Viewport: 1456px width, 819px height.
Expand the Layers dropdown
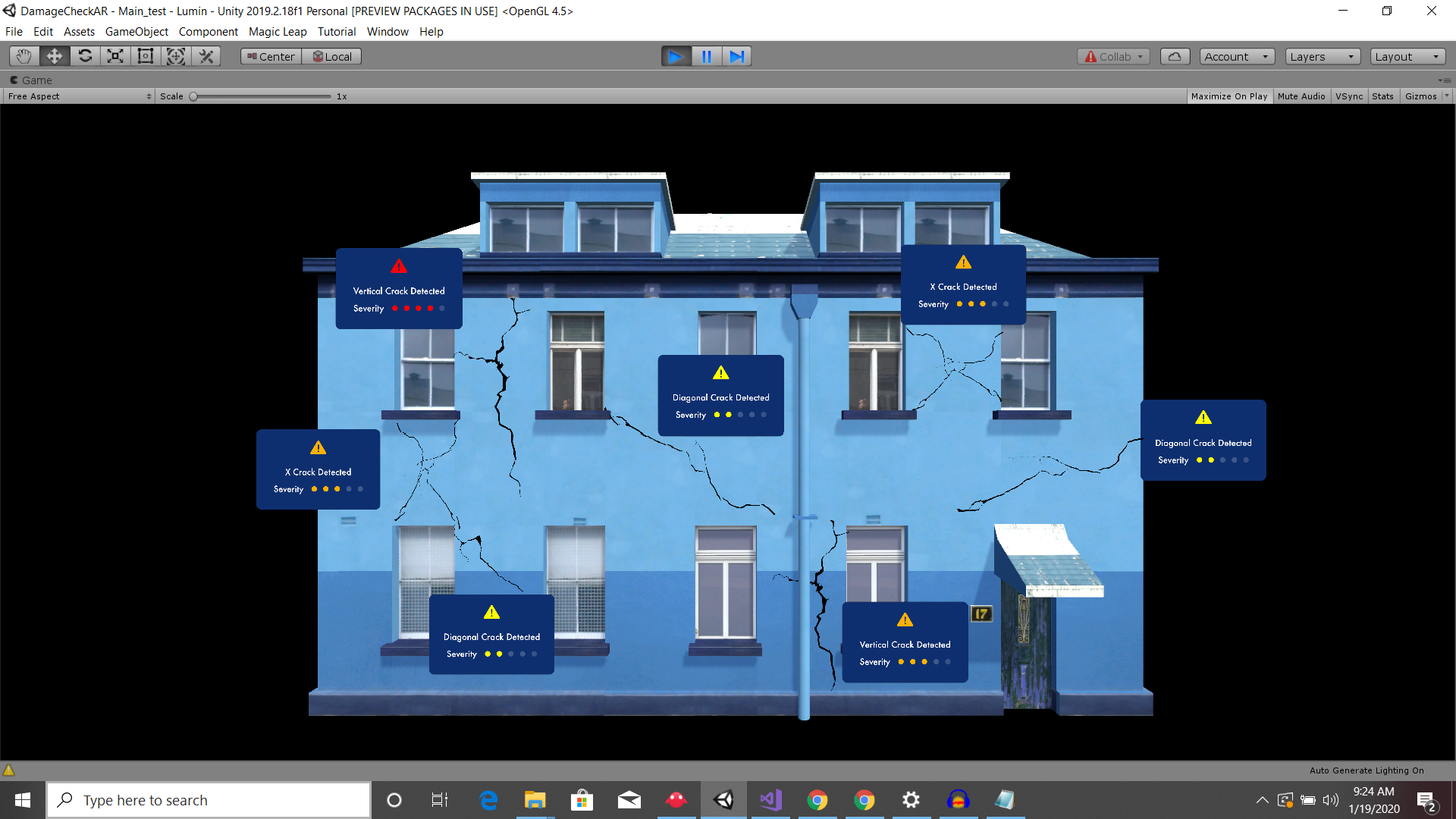click(1322, 56)
